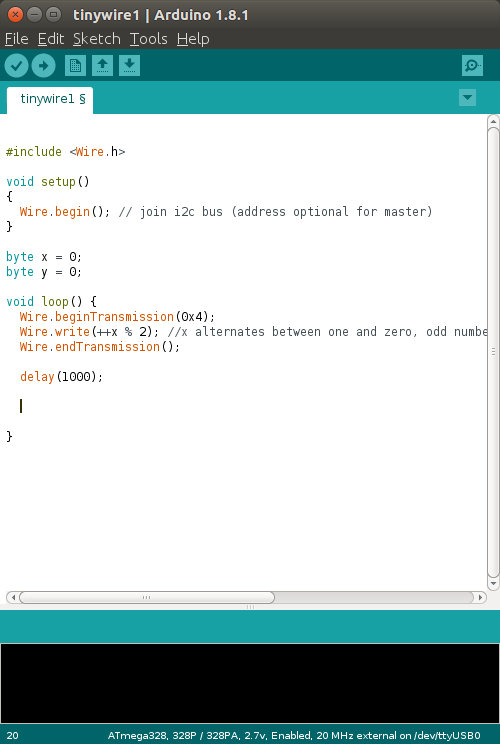
Task: Click the delay(1000); line
Action: (x=61, y=377)
